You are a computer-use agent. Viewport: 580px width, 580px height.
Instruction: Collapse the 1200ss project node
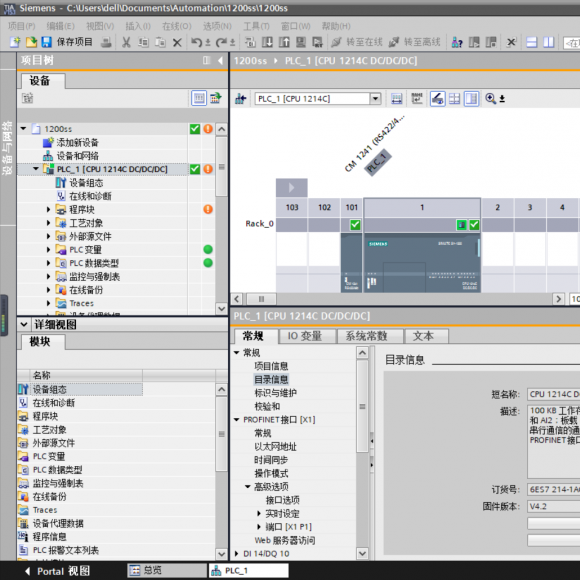pos(24,129)
